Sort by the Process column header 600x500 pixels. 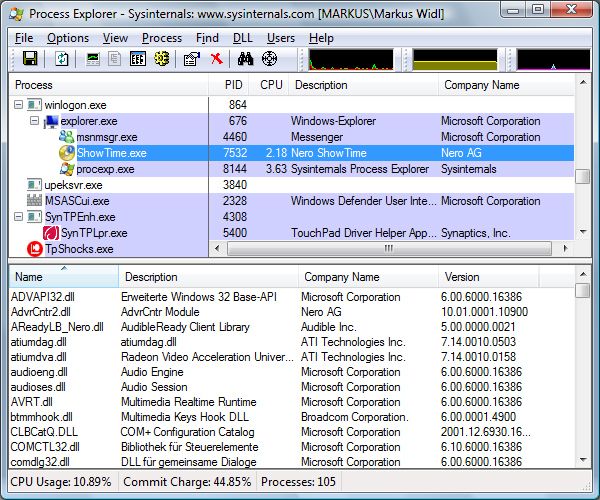point(109,85)
